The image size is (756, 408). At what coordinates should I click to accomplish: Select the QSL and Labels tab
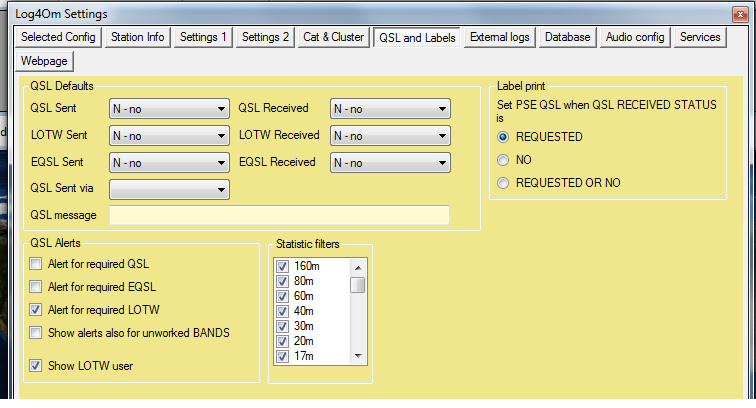[417, 38]
